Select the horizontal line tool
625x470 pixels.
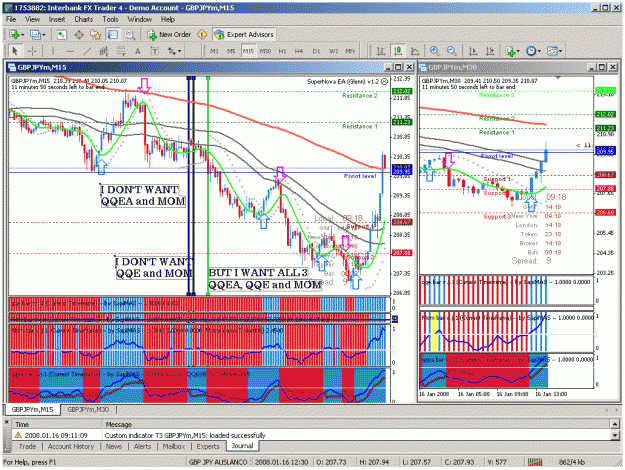click(x=70, y=51)
